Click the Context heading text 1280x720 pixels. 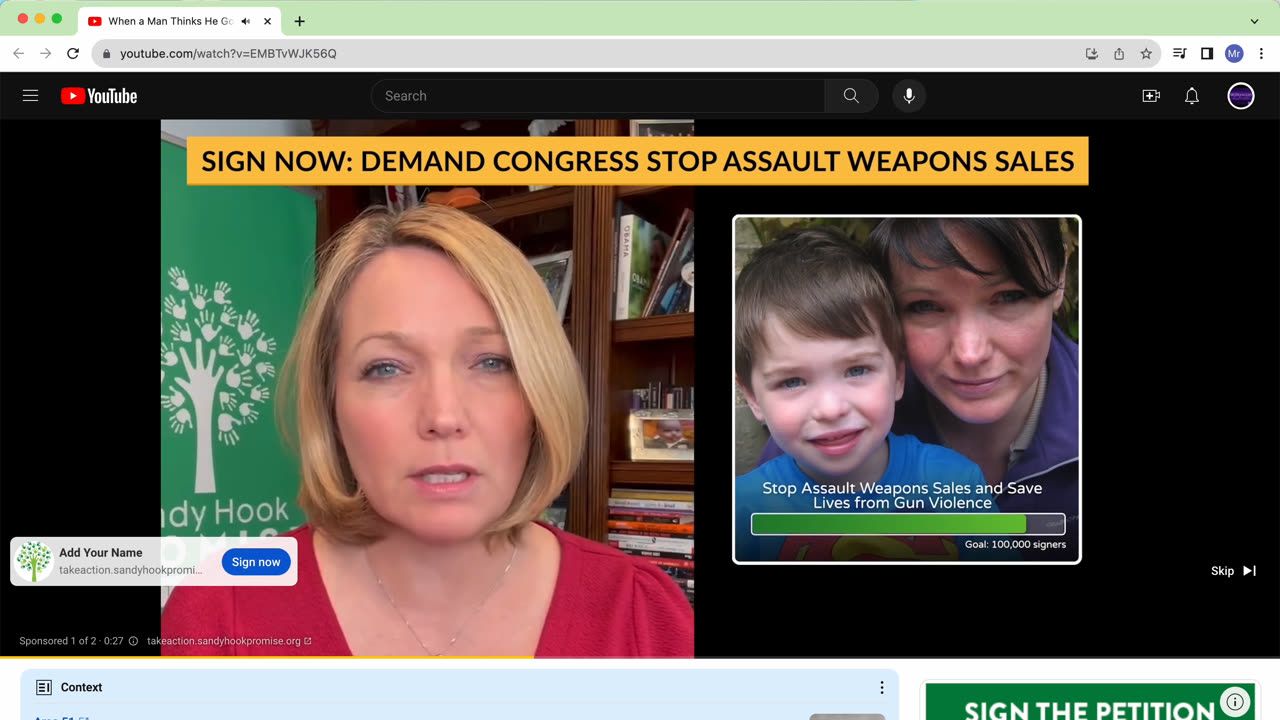tap(82, 687)
